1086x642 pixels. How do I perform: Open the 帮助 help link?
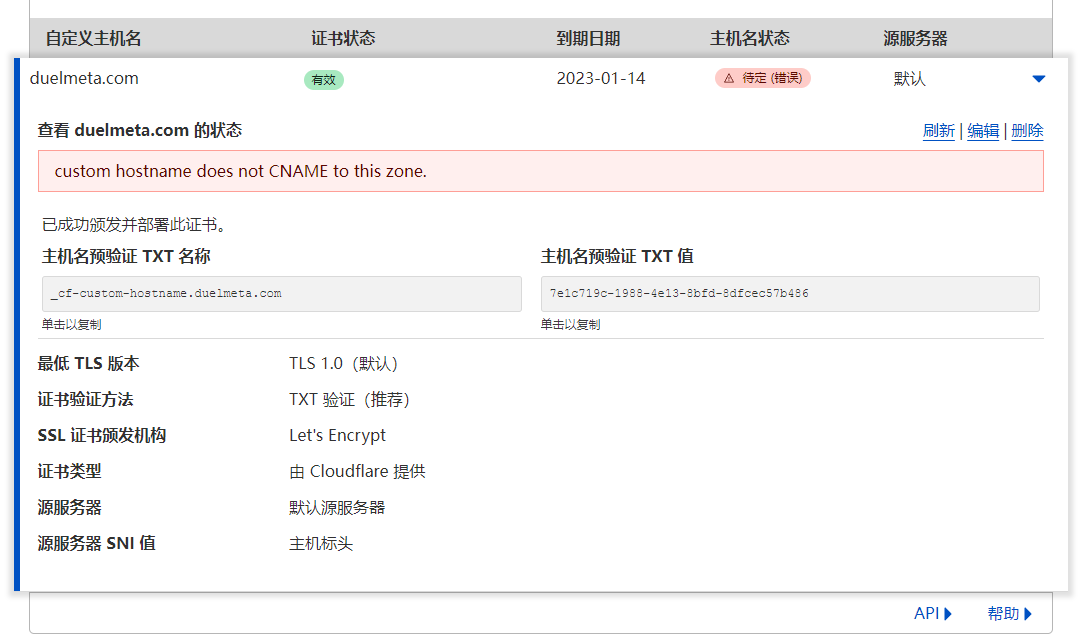[1010, 614]
